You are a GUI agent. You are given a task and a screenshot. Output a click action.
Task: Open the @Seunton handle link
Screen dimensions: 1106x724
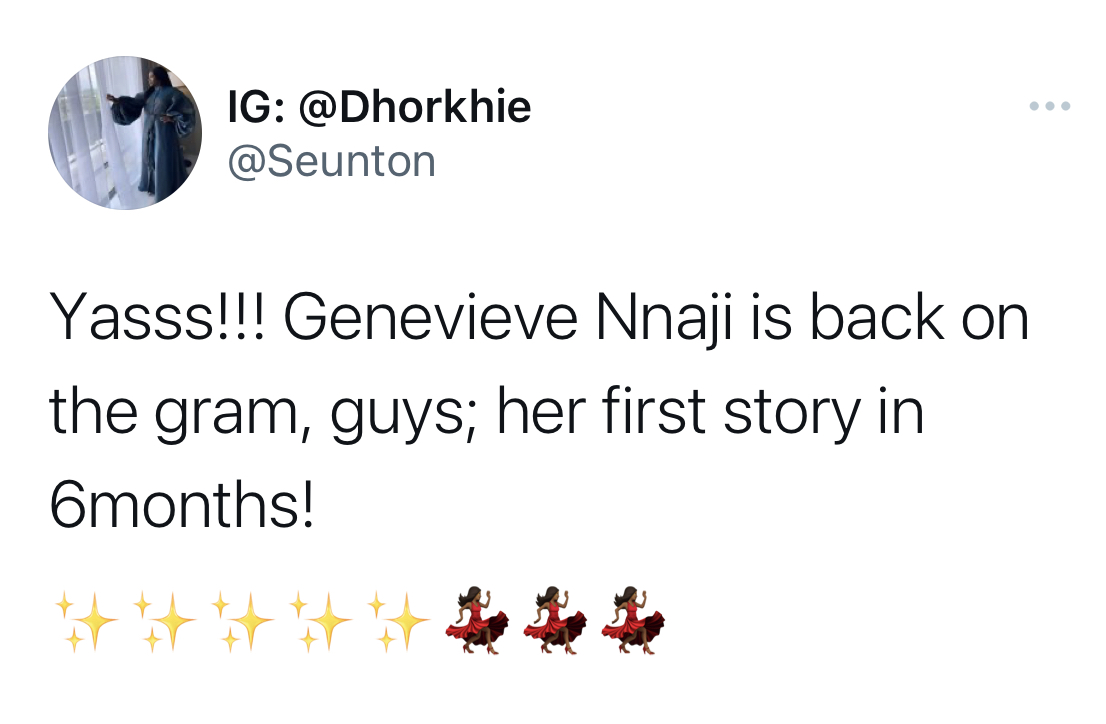(332, 162)
